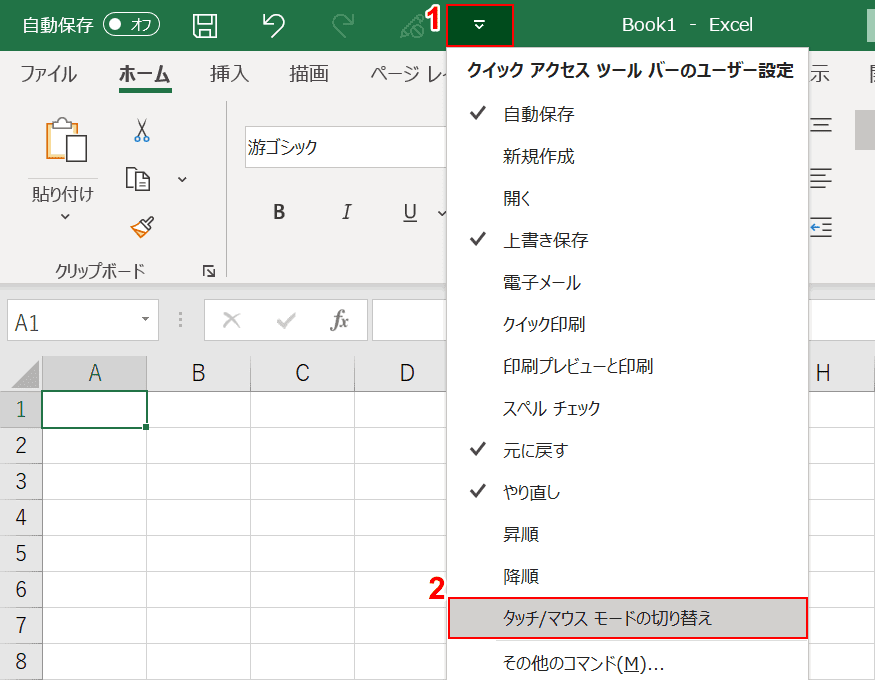This screenshot has width=875, height=680.
Task: Switch to the 挿入 tab
Action: [229, 74]
